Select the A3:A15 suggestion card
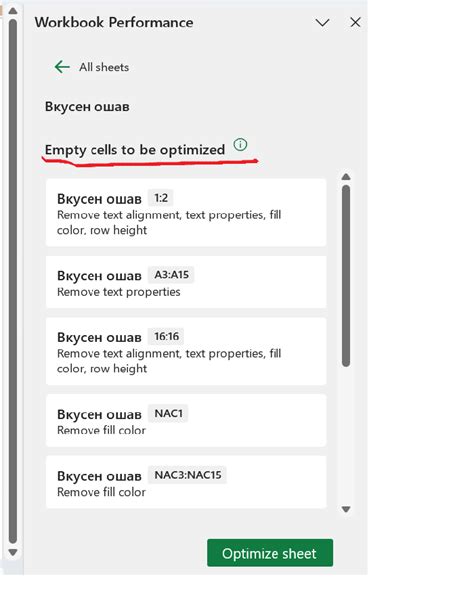Viewport: 474px width, 612px height. click(186, 282)
